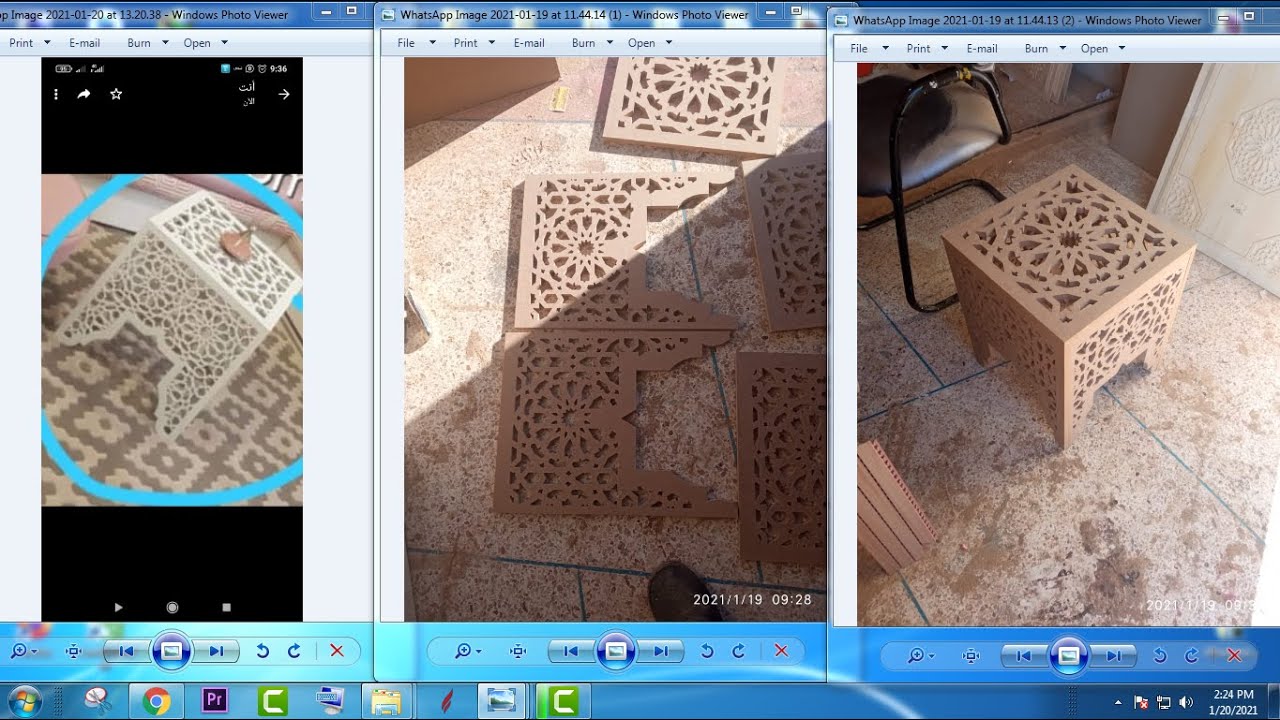Open zoom control in right Photo Viewer
Viewport: 1280px width, 720px height.
pyautogui.click(x=920, y=656)
